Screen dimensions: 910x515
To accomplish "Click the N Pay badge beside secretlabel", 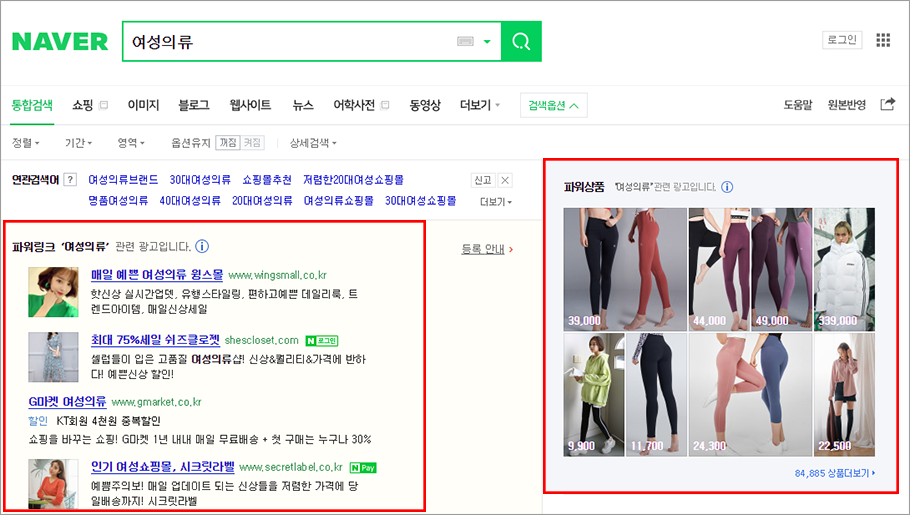I will (363, 467).
